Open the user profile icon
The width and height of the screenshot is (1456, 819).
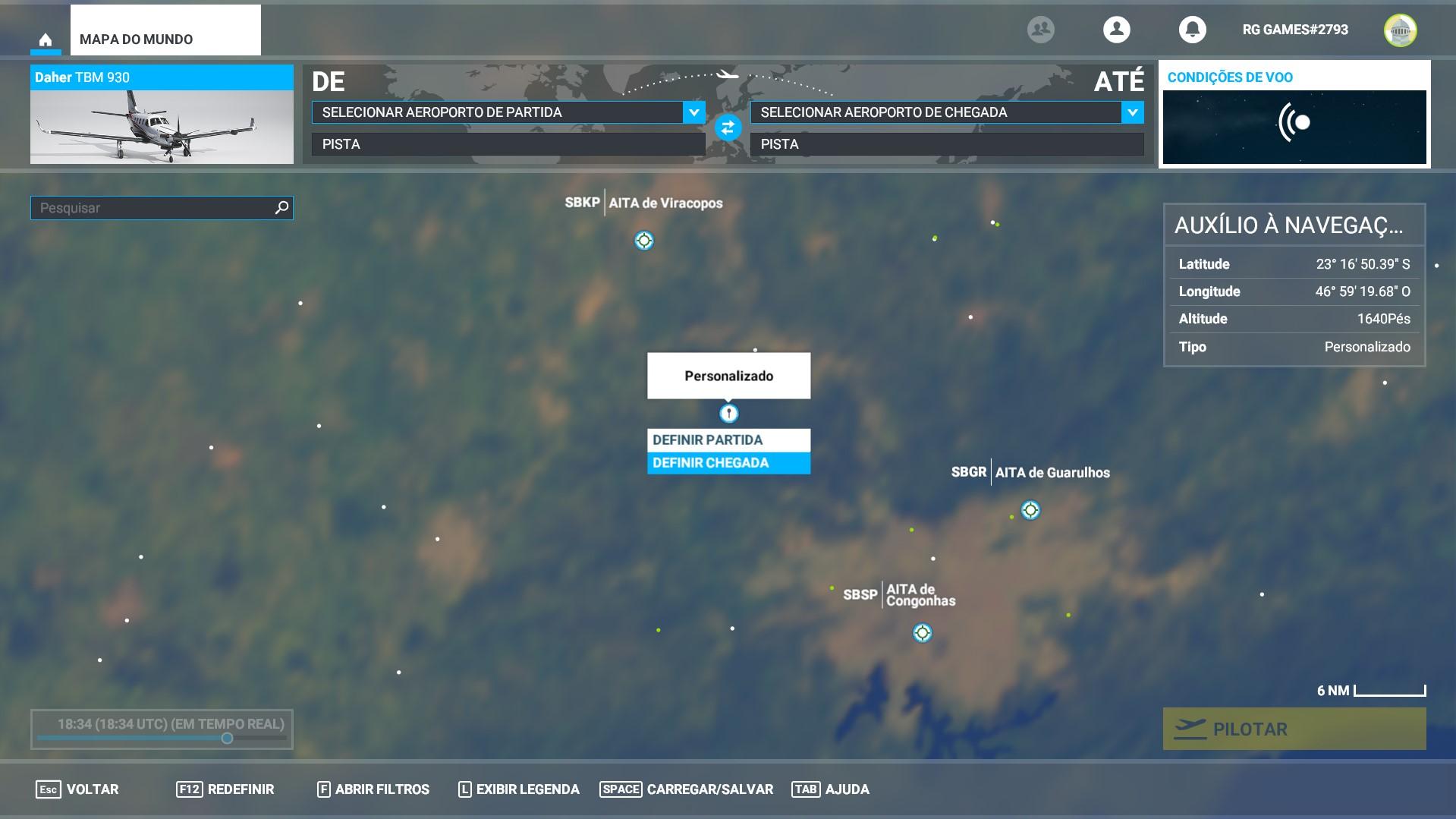click(x=1116, y=30)
